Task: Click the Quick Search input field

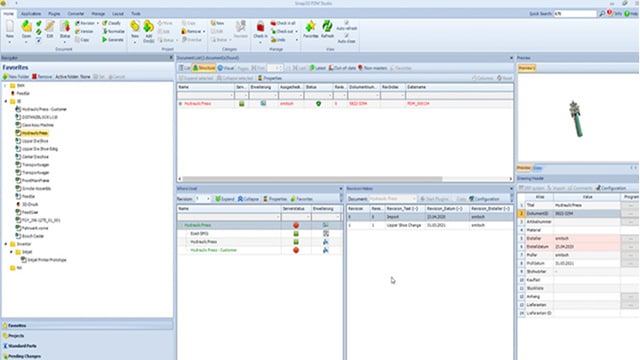Action: point(575,13)
